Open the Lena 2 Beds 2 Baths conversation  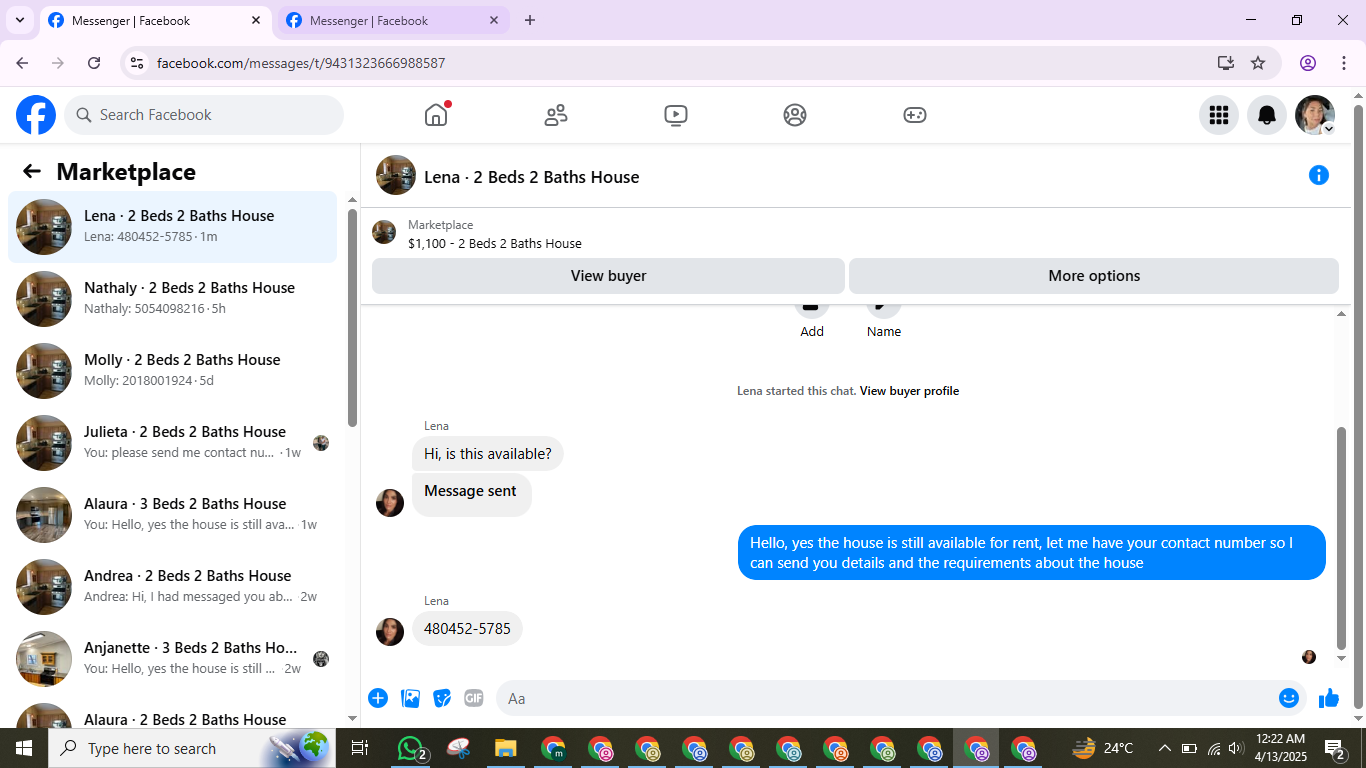(x=172, y=227)
